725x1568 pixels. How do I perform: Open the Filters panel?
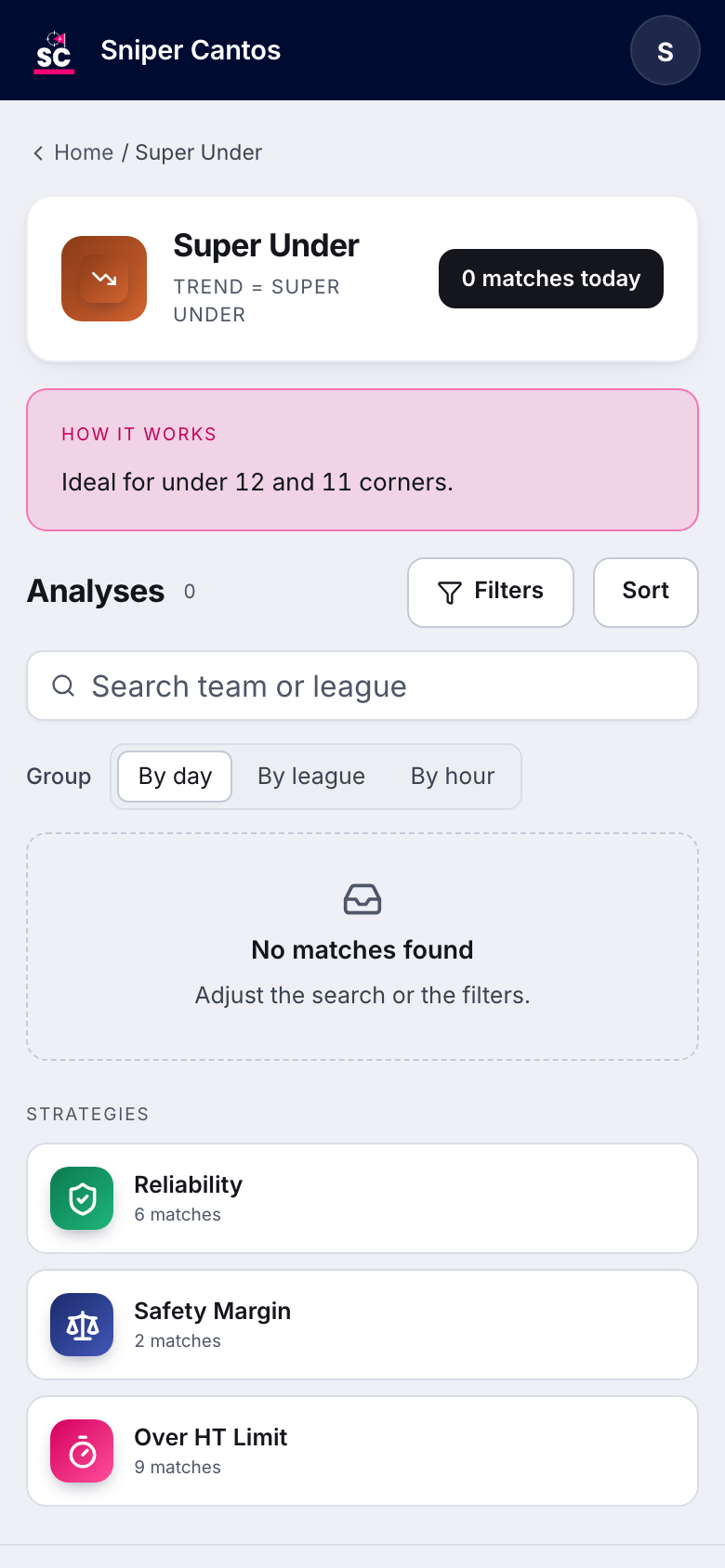click(x=491, y=593)
